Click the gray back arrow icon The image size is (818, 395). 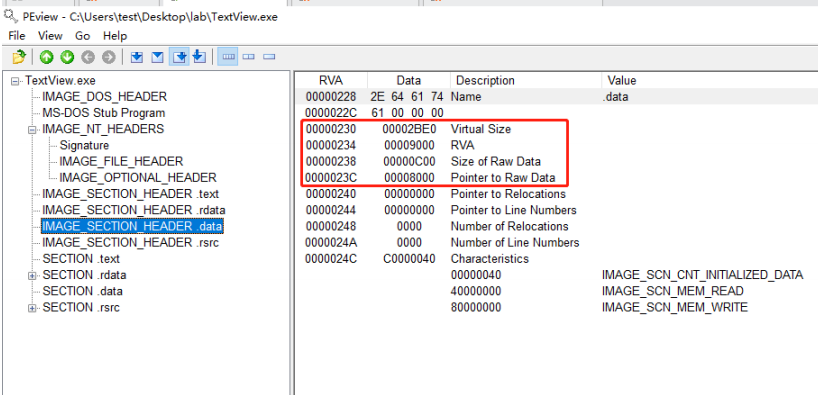[x=88, y=57]
